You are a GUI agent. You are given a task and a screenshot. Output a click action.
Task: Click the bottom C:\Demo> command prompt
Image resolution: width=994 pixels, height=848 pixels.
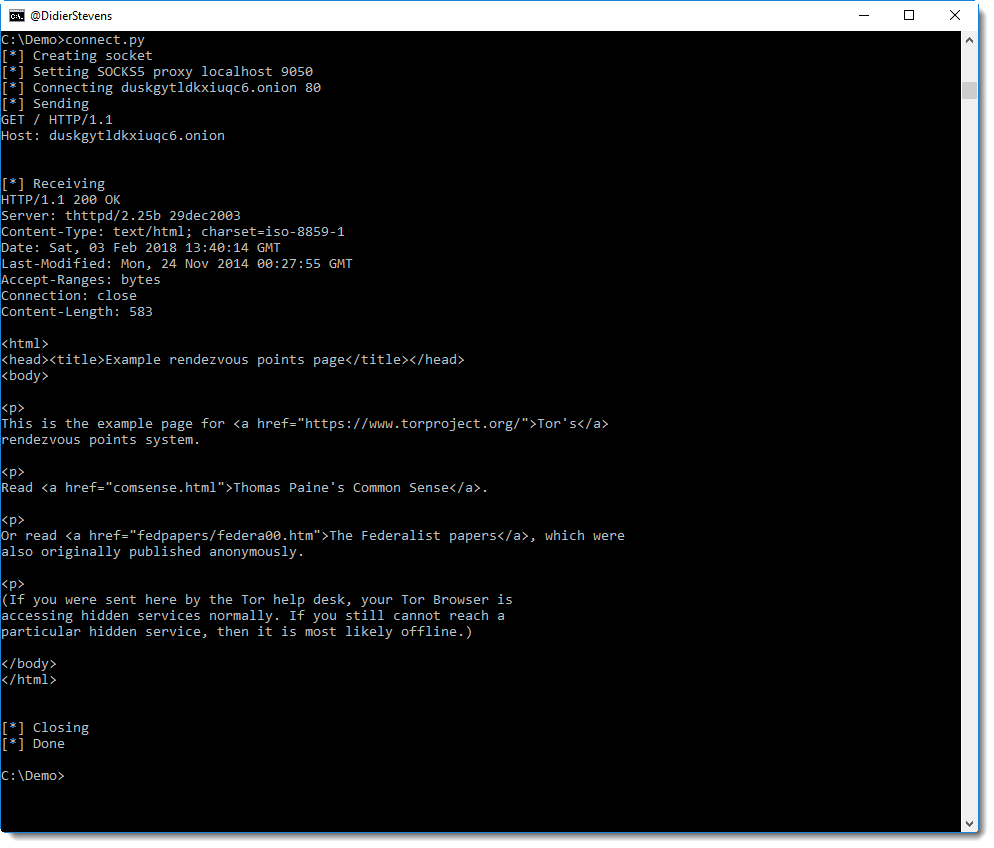pyautogui.click(x=33, y=776)
